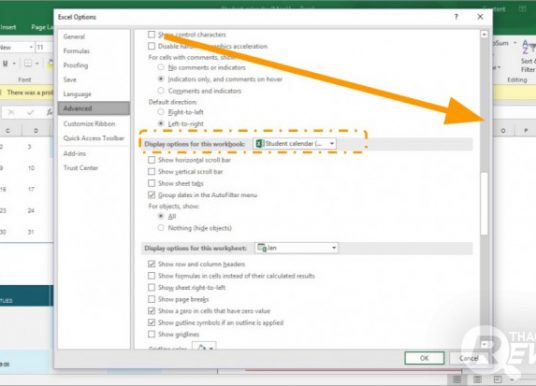The image size is (536, 386).
Task: Select column O header in Excel sheet
Action: (x=503, y=131)
